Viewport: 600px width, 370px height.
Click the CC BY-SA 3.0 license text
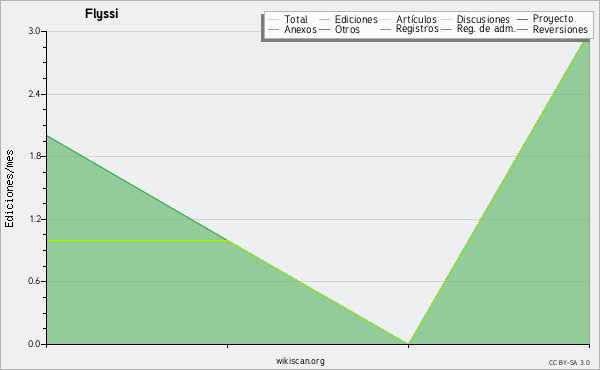(x=569, y=363)
